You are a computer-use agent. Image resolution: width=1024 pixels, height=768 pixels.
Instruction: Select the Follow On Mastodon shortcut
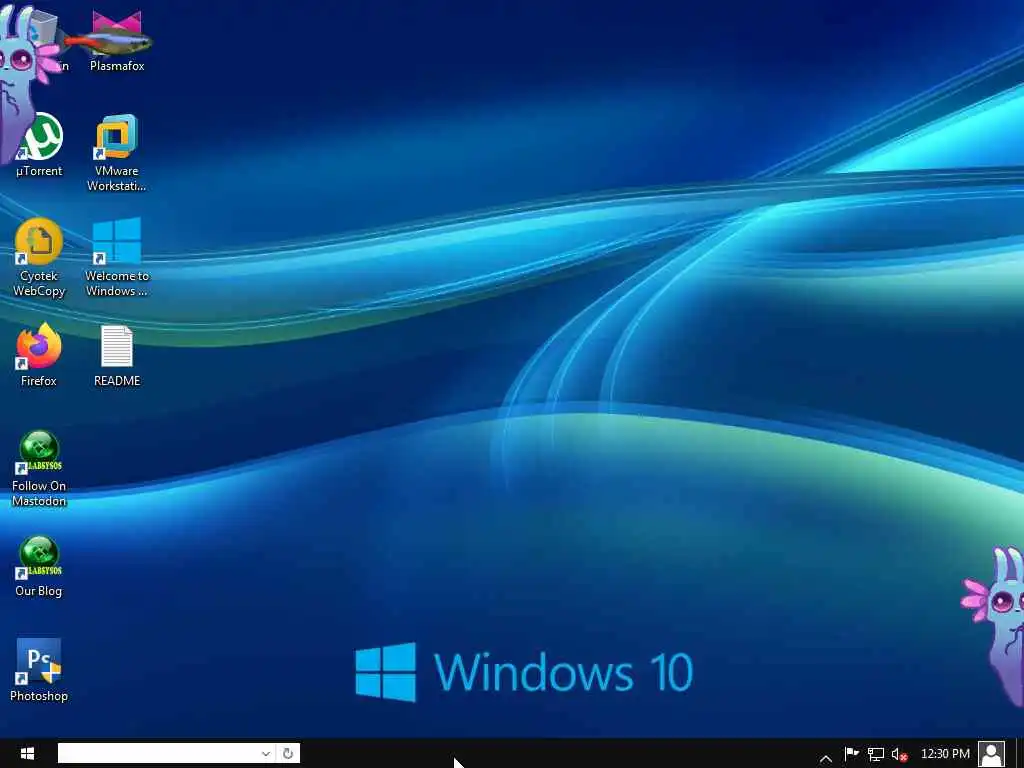point(39,469)
